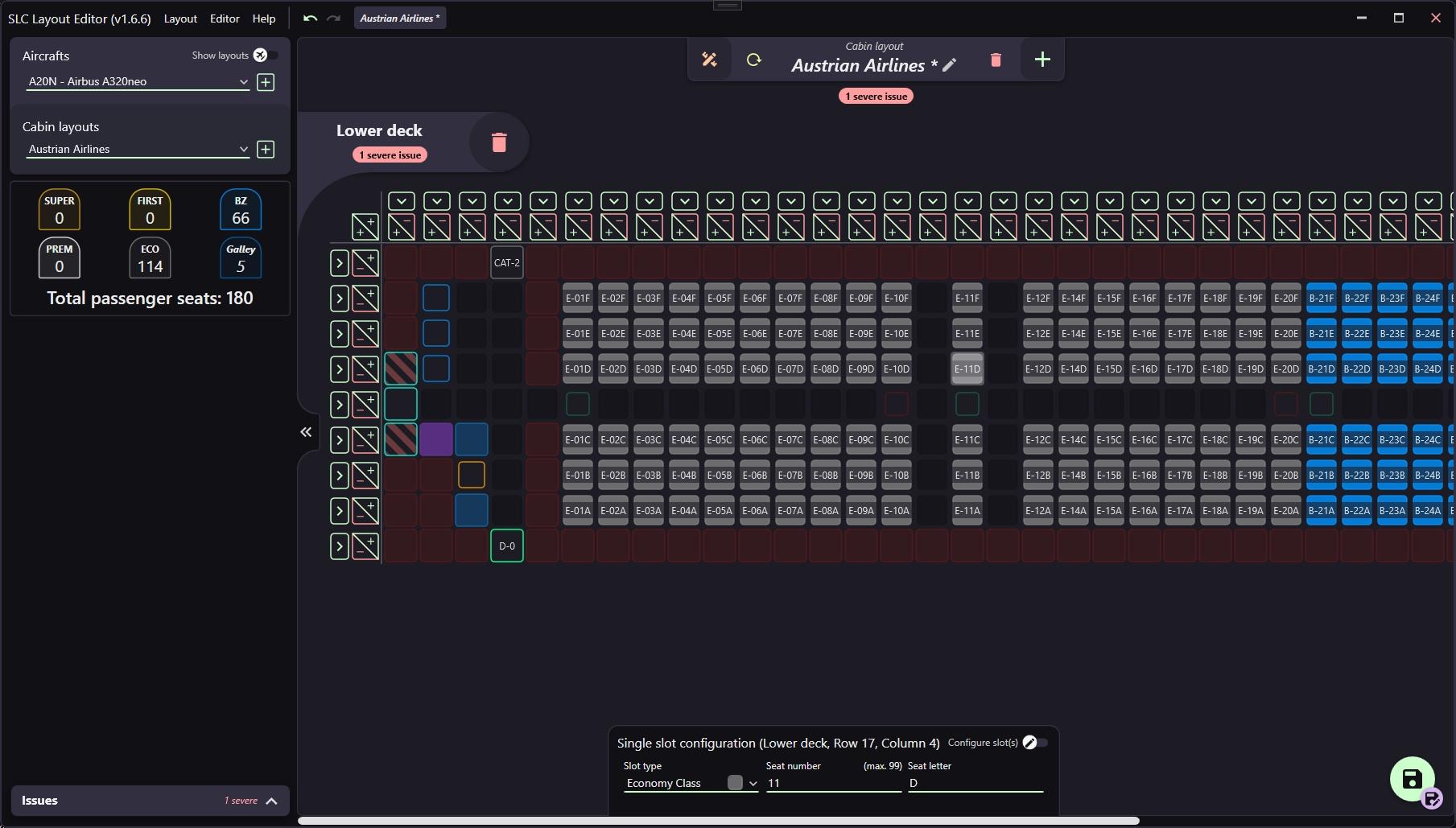
Task: Open the A20N Airbus A320neo aircraft dropdown
Action: (137, 81)
